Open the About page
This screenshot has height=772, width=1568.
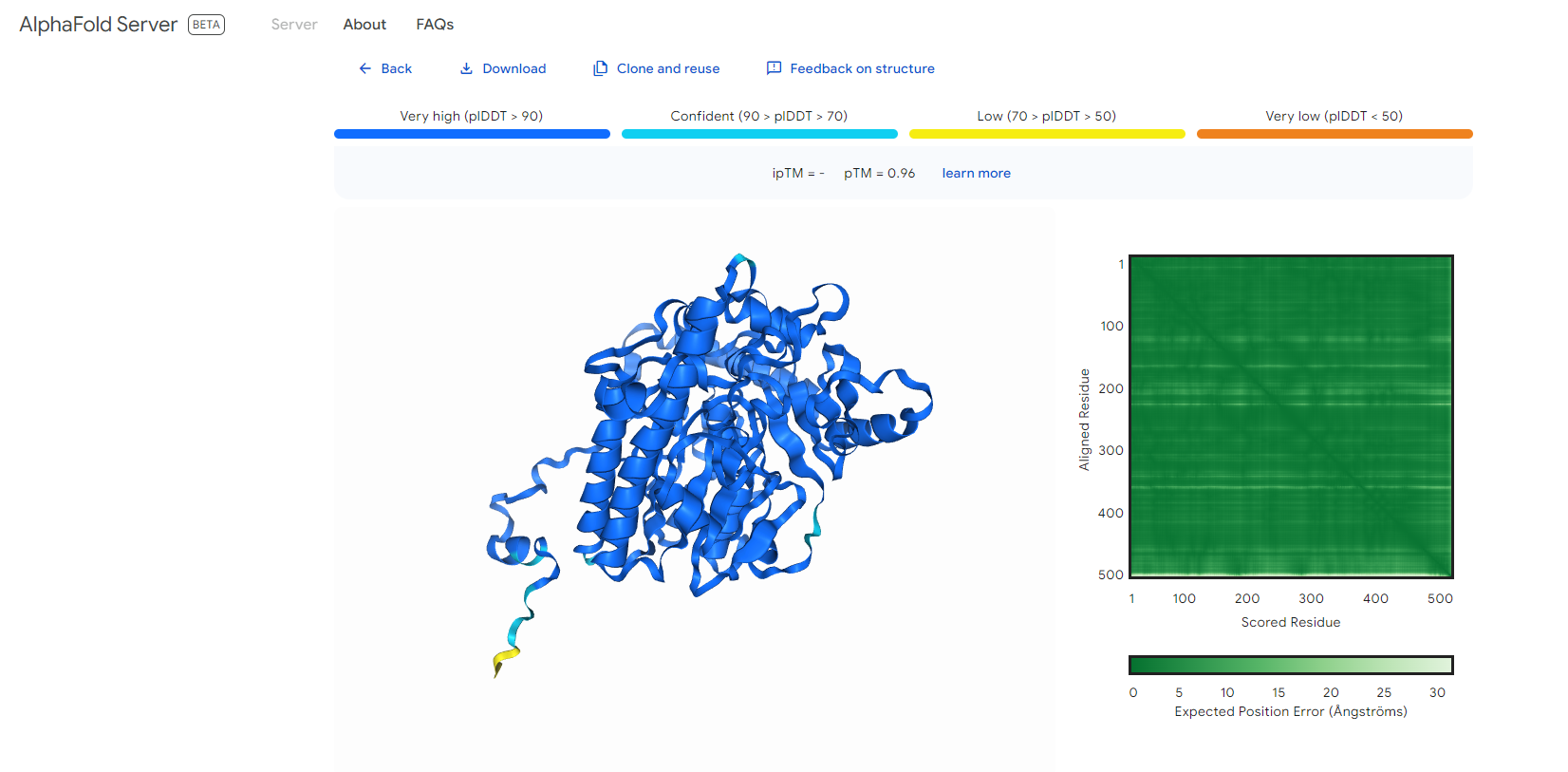364,25
